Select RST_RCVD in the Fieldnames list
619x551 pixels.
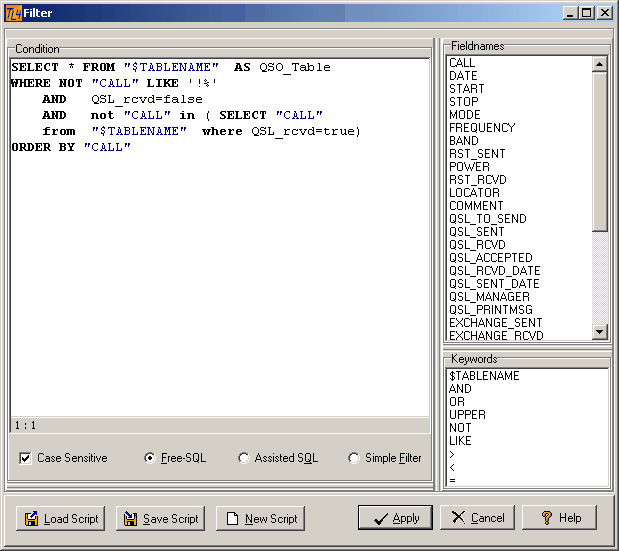click(478, 180)
